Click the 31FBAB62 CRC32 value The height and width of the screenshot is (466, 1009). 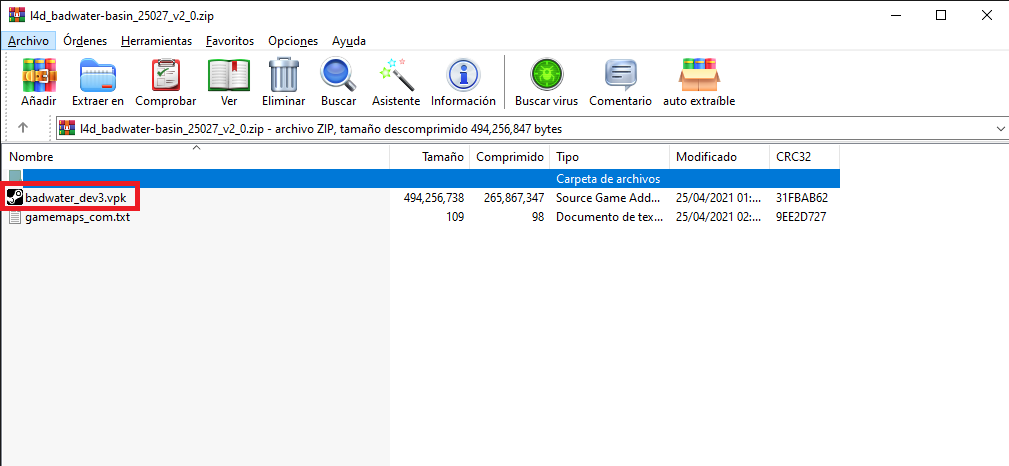802,198
